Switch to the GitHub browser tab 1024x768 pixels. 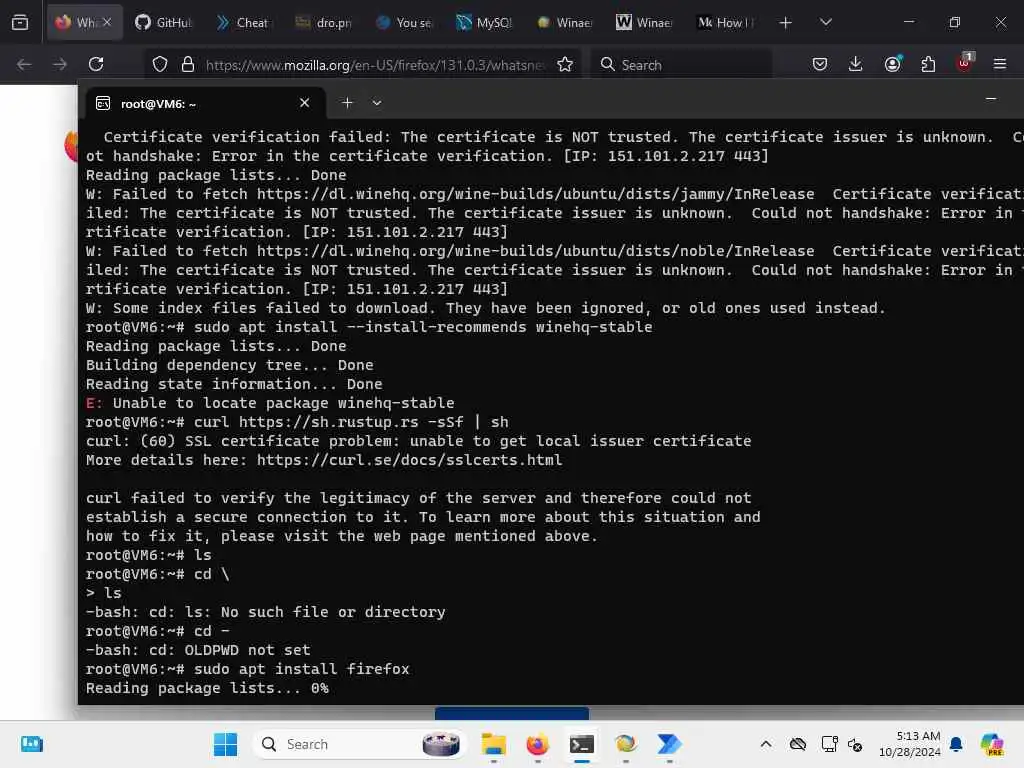[x=163, y=22]
